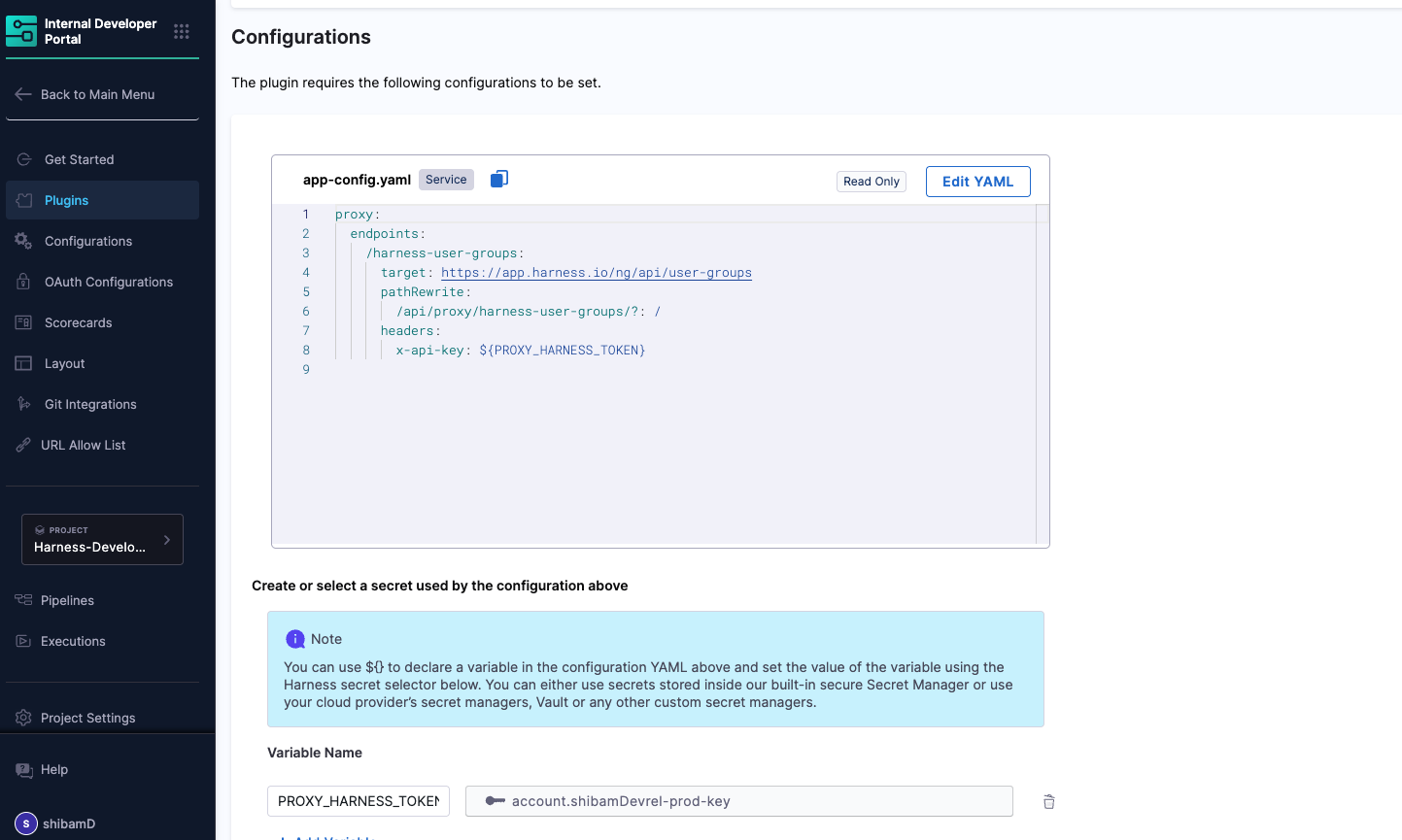Click the Scorecards sidebar icon
Screen dimensions: 1402x840
click(x=24, y=322)
